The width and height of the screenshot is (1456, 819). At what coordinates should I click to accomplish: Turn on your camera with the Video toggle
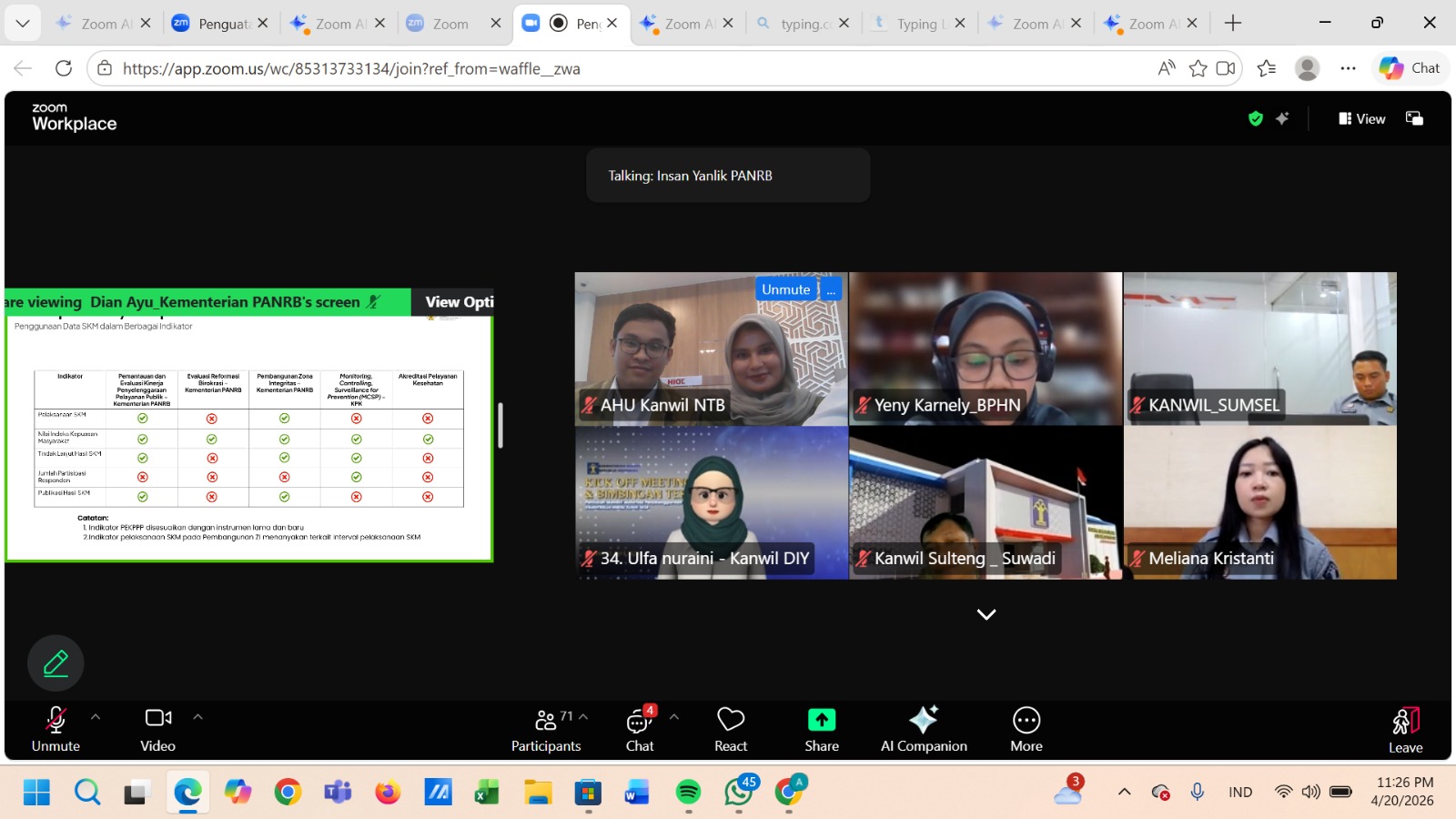[157, 728]
